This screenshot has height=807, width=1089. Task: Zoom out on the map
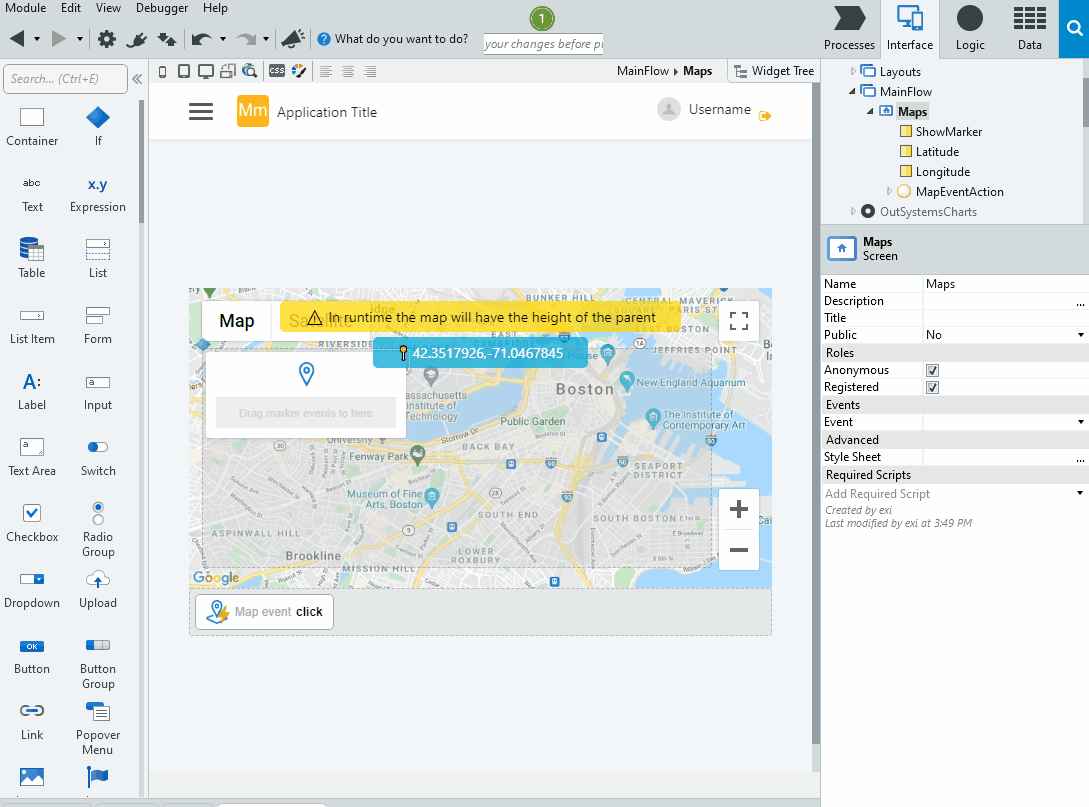click(738, 550)
